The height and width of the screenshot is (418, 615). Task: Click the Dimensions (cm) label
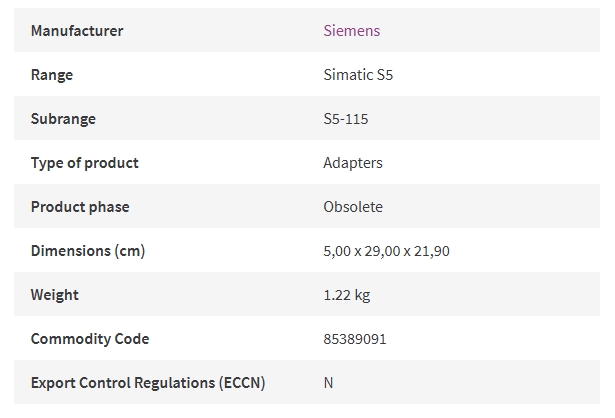pos(88,251)
